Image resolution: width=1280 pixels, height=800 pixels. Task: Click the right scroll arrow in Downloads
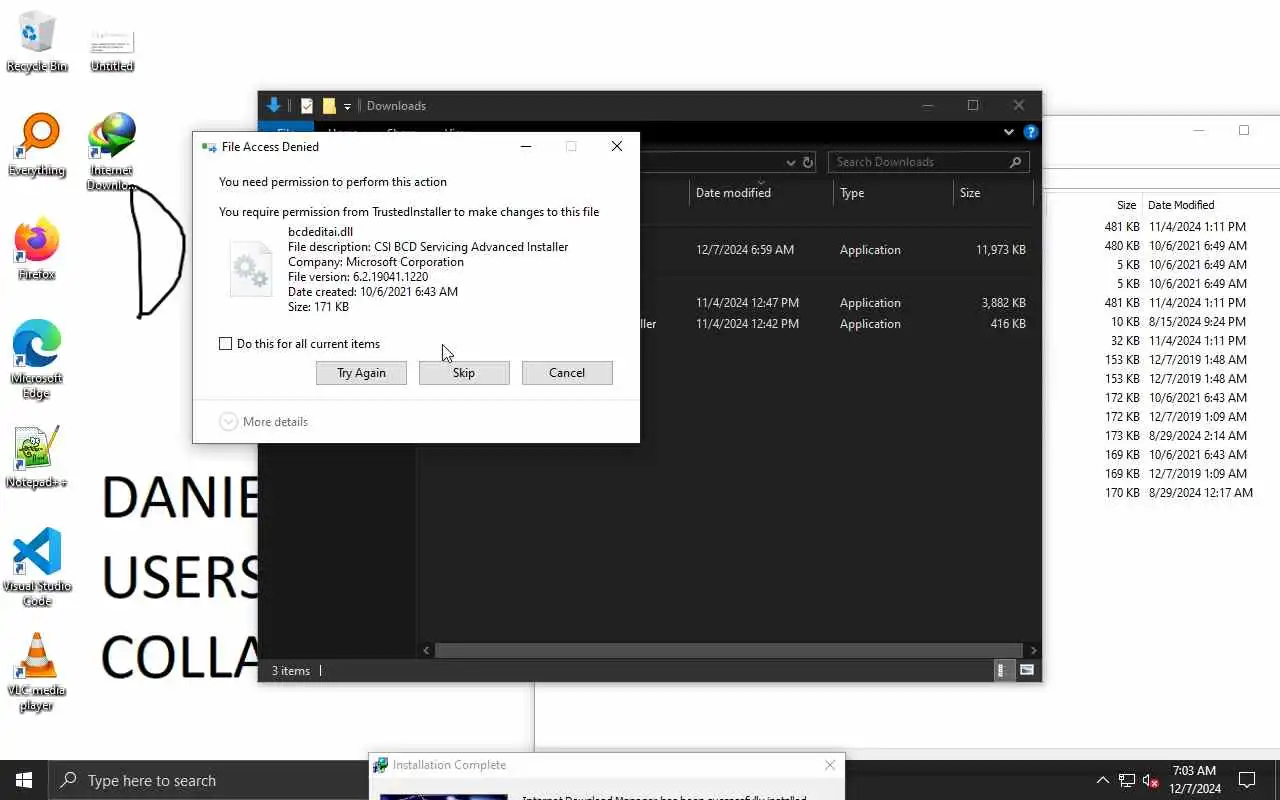coord(1033,650)
